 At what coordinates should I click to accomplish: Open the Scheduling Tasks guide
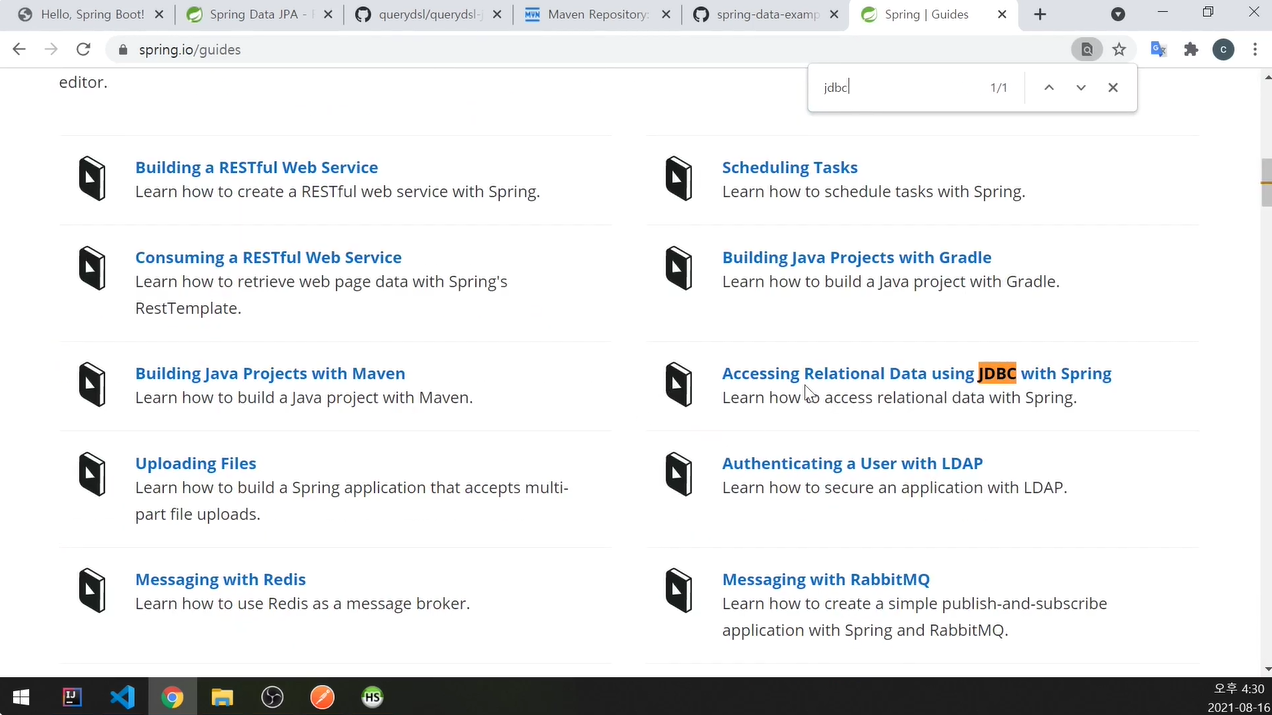click(x=790, y=167)
